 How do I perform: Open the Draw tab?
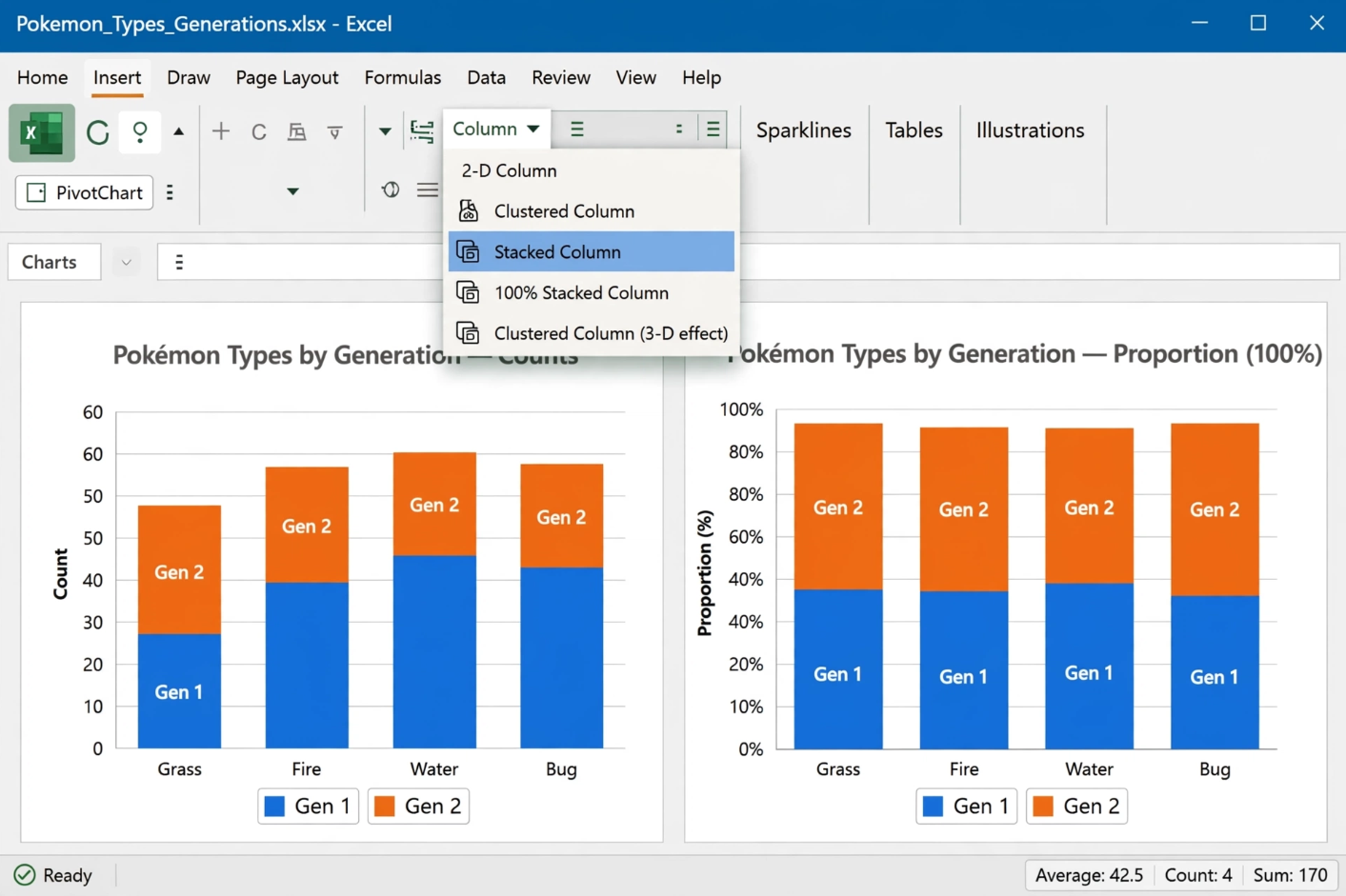[x=189, y=77]
